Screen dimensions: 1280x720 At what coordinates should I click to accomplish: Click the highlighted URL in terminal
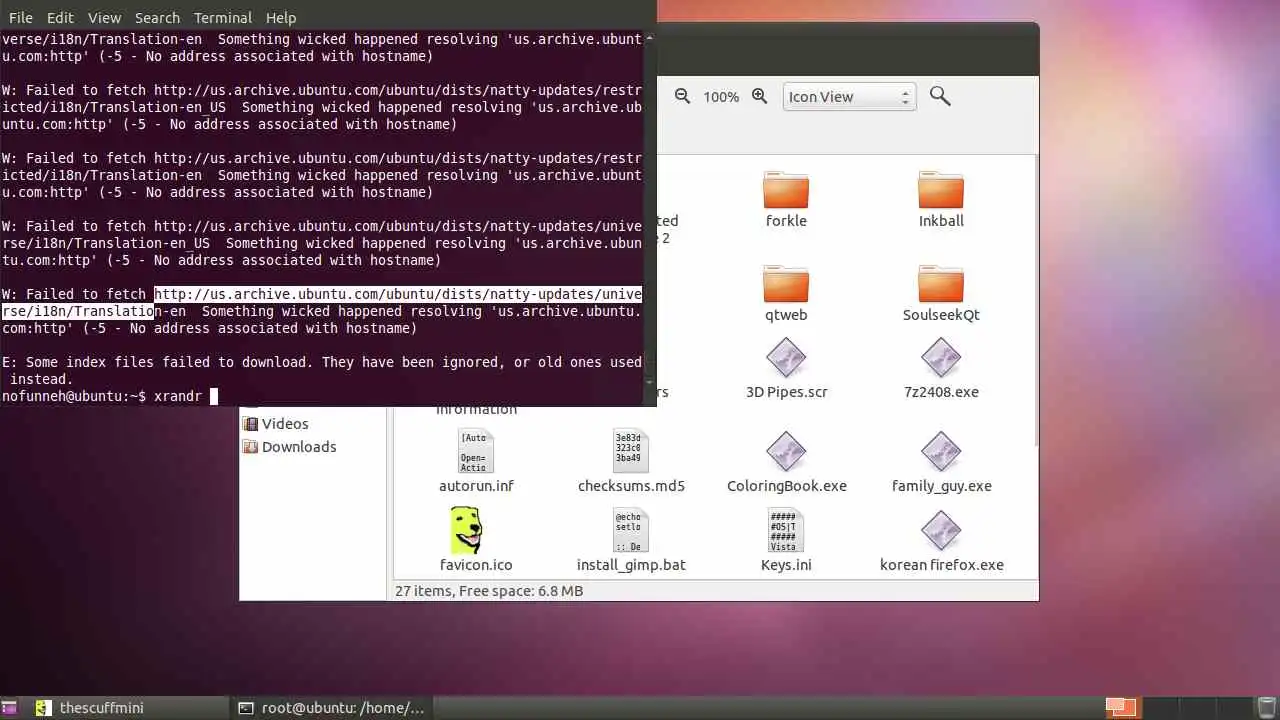(x=398, y=294)
